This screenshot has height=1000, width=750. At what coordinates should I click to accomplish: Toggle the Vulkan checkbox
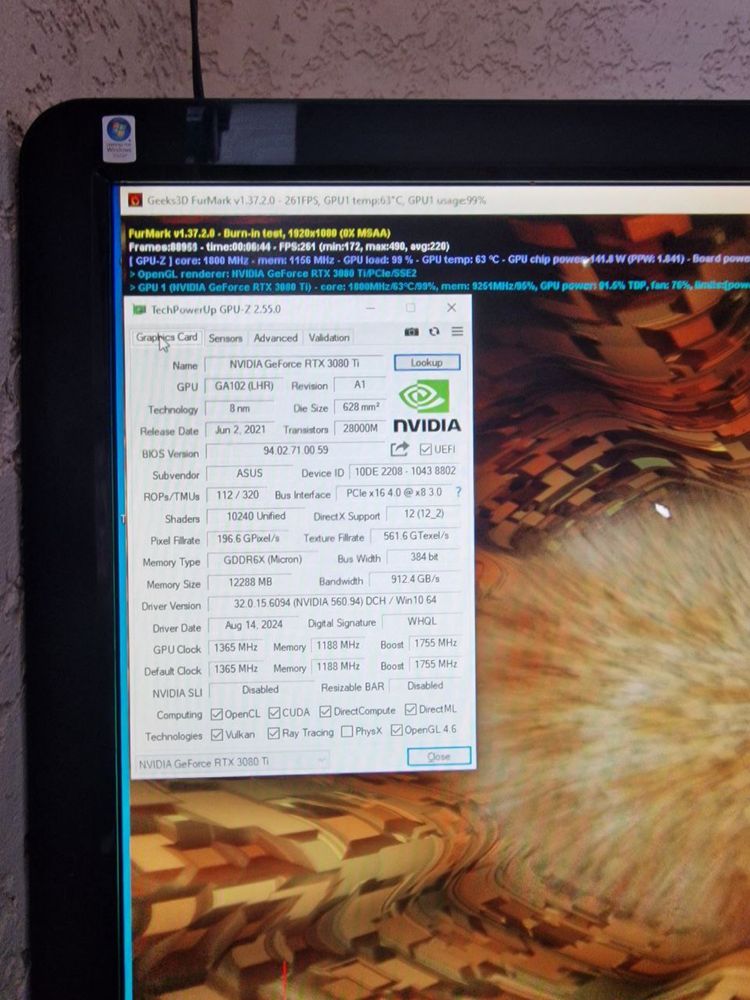click(x=217, y=735)
